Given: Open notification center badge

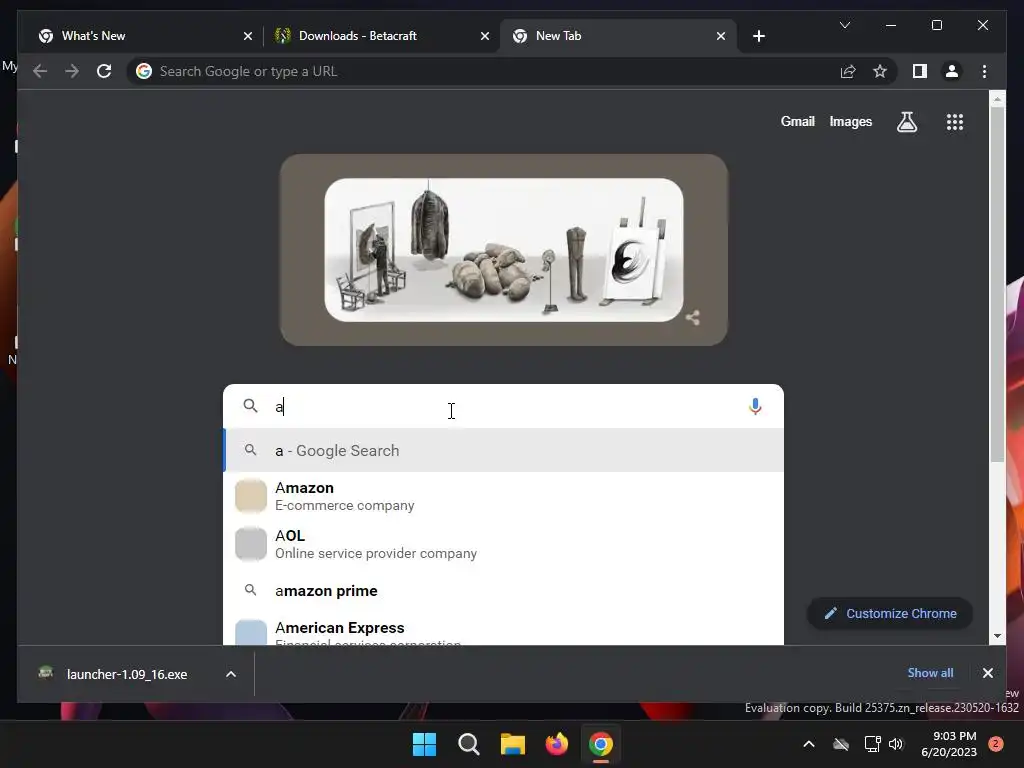Looking at the screenshot, I should (x=996, y=743).
